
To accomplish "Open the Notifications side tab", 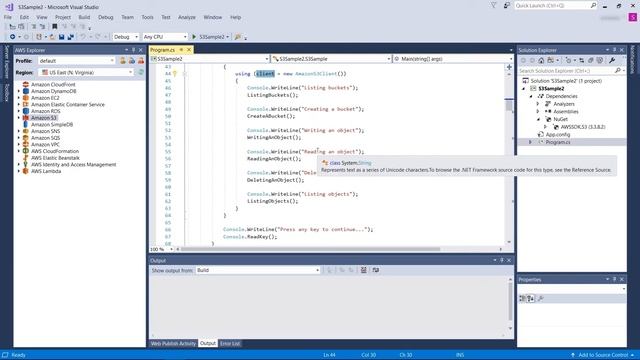I will [633, 59].
